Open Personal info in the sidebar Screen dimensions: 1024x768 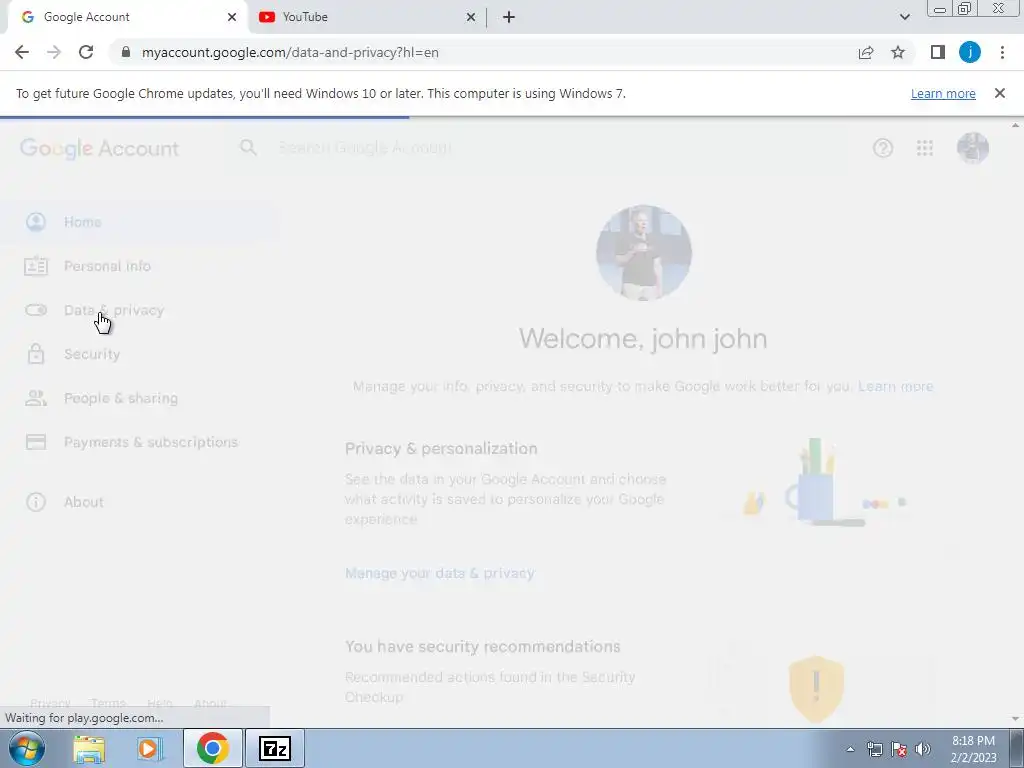[137, 266]
